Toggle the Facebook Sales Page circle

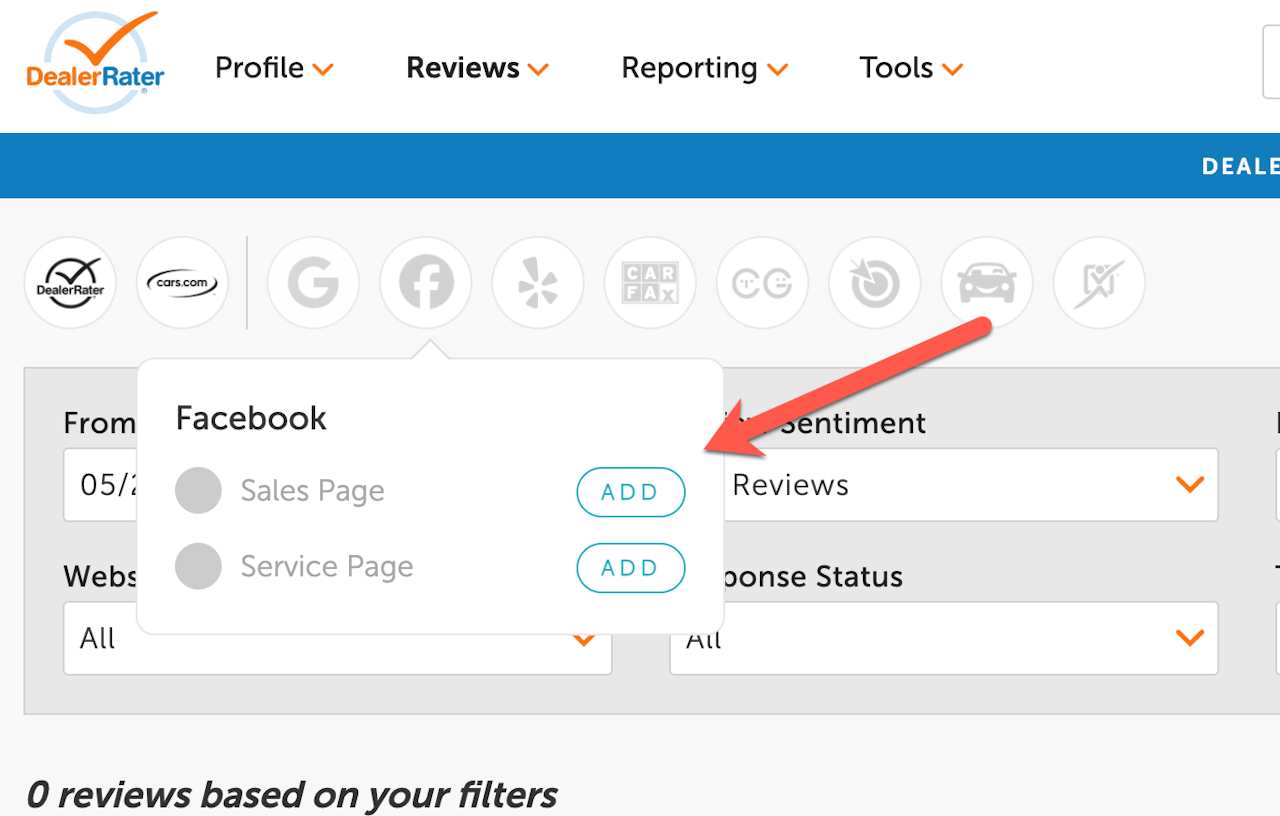pyautogui.click(x=198, y=491)
